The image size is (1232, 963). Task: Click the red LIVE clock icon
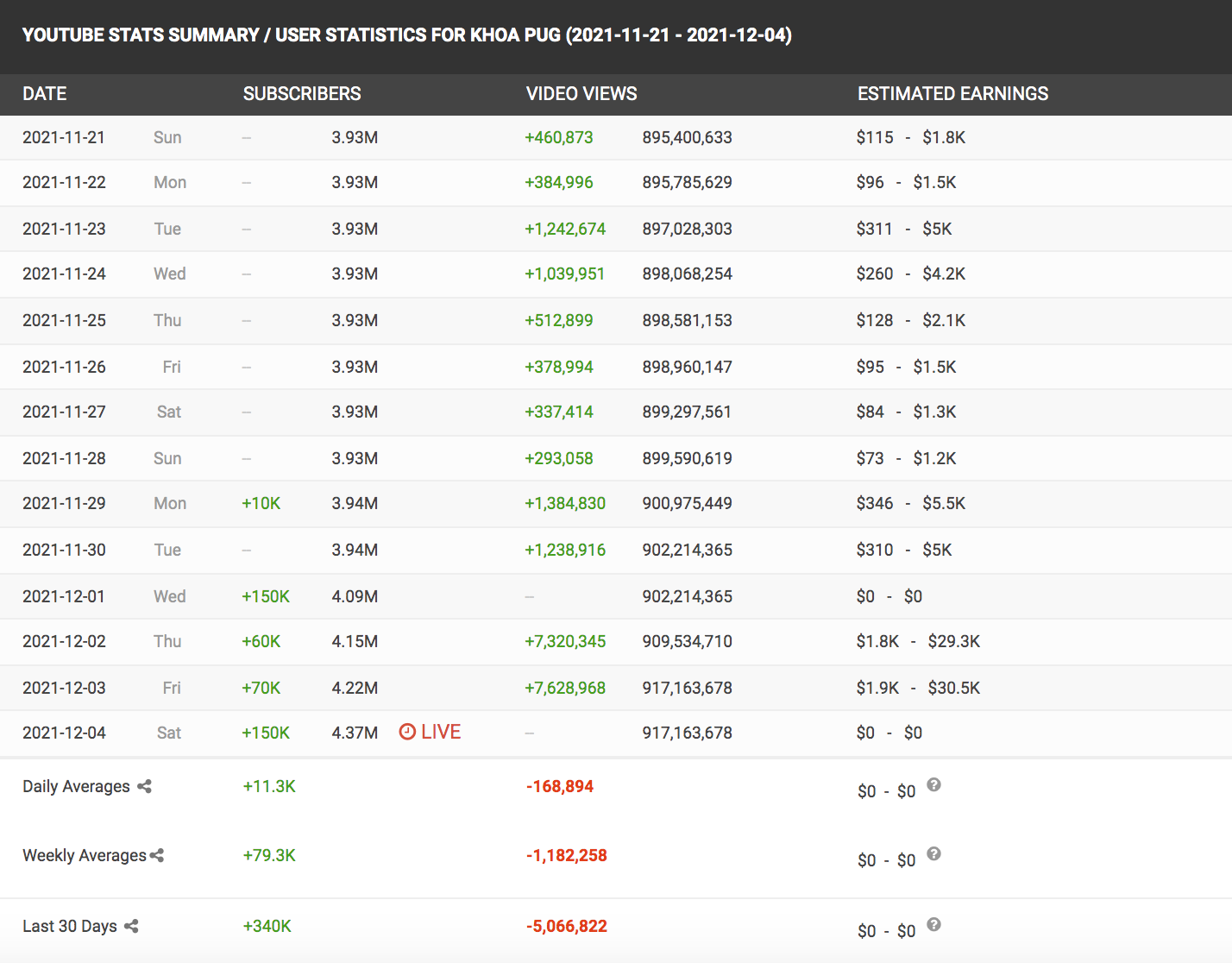click(407, 733)
